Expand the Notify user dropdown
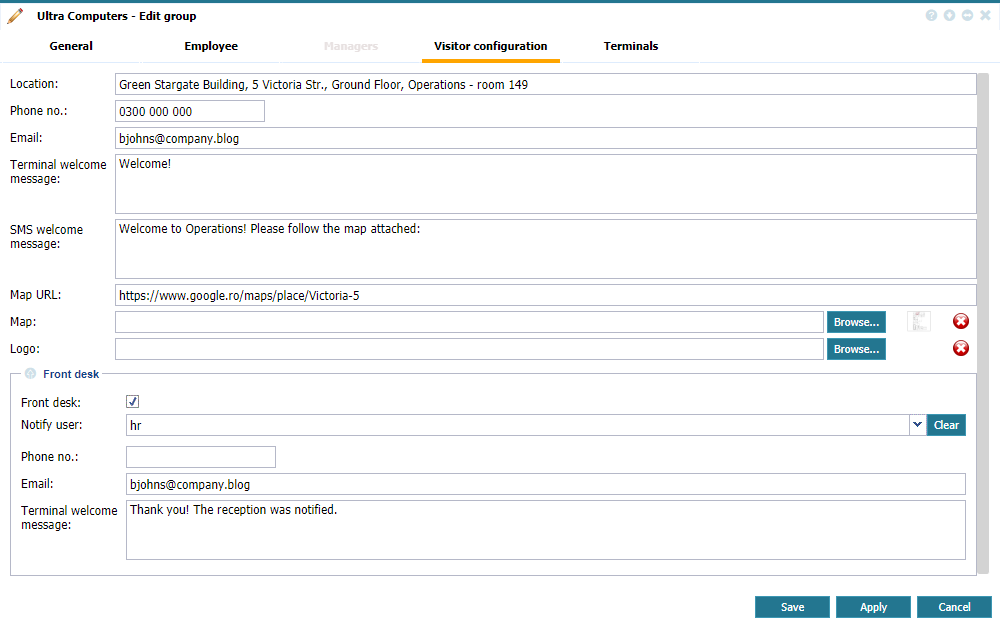Screen dimensions: 1000x626 click(x=917, y=425)
